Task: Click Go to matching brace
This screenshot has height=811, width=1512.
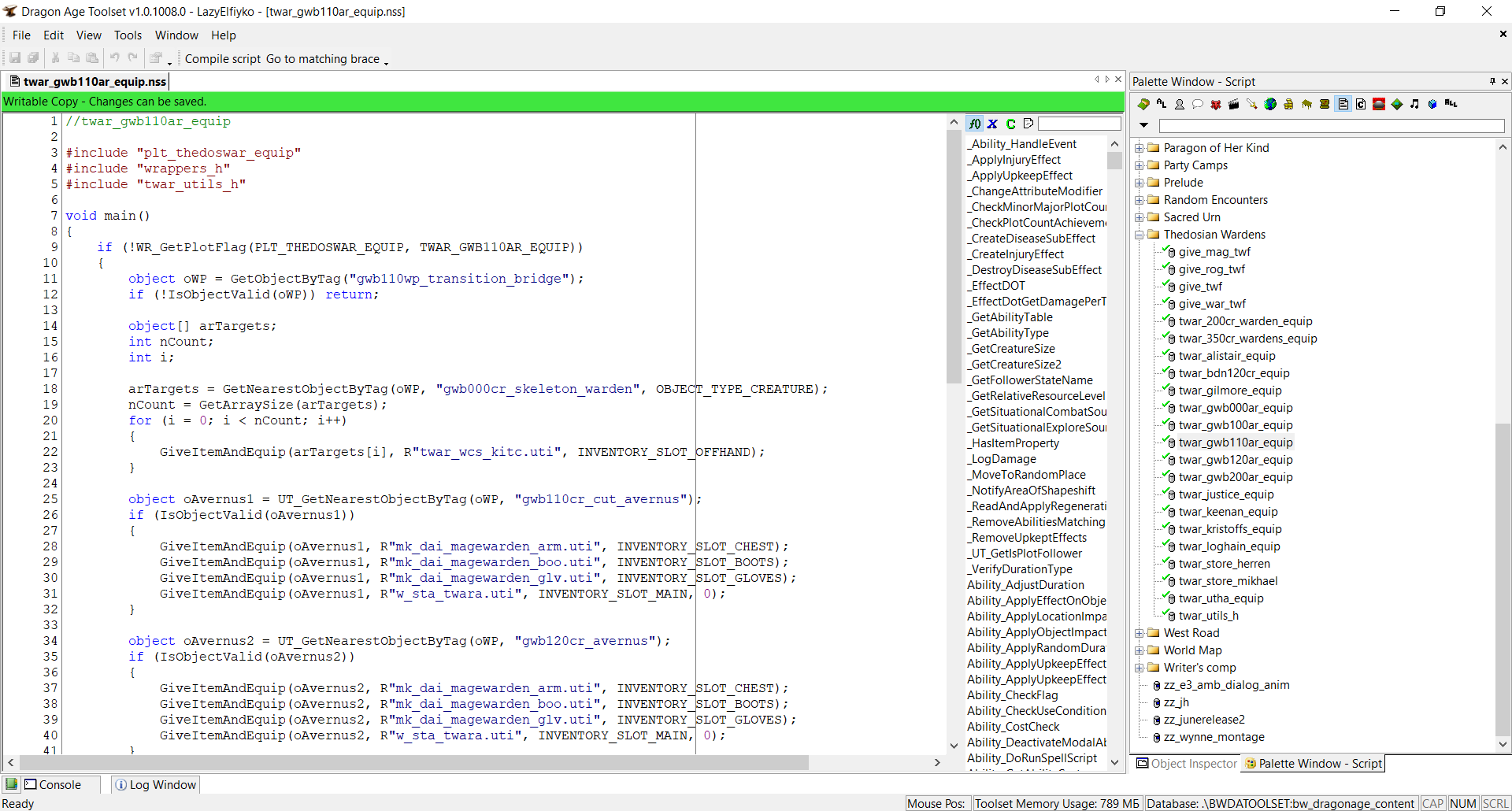Action: (x=323, y=59)
